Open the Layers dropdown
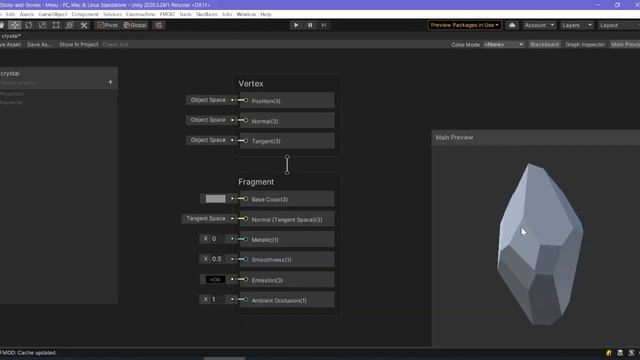Screen dimensions: 640x360 pyautogui.click(x=576, y=25)
